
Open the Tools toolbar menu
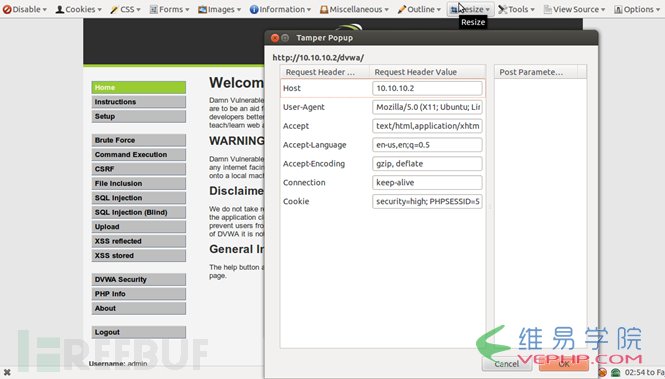pos(516,9)
